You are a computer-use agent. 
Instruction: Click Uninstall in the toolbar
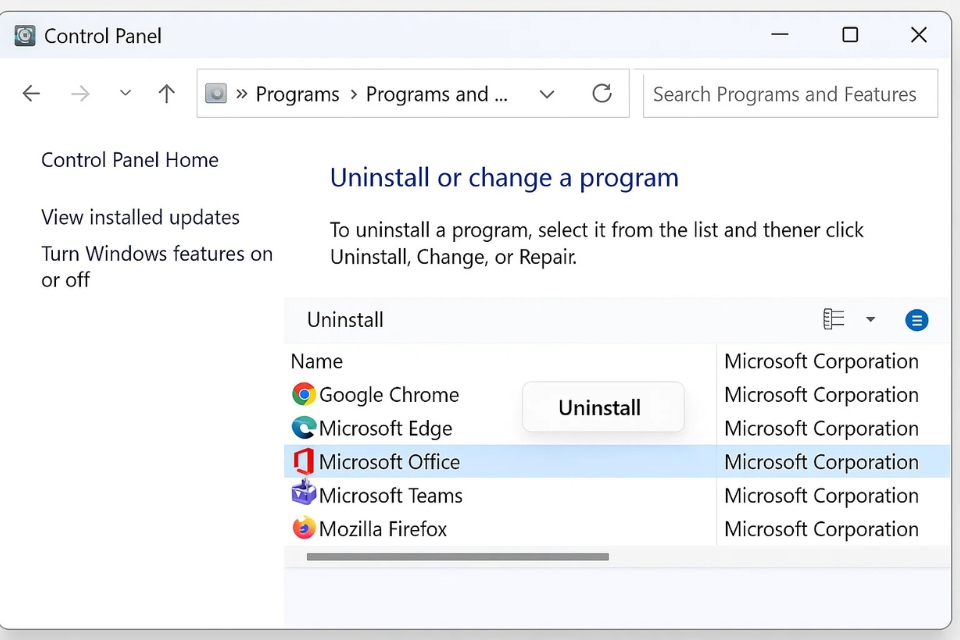[x=345, y=320]
